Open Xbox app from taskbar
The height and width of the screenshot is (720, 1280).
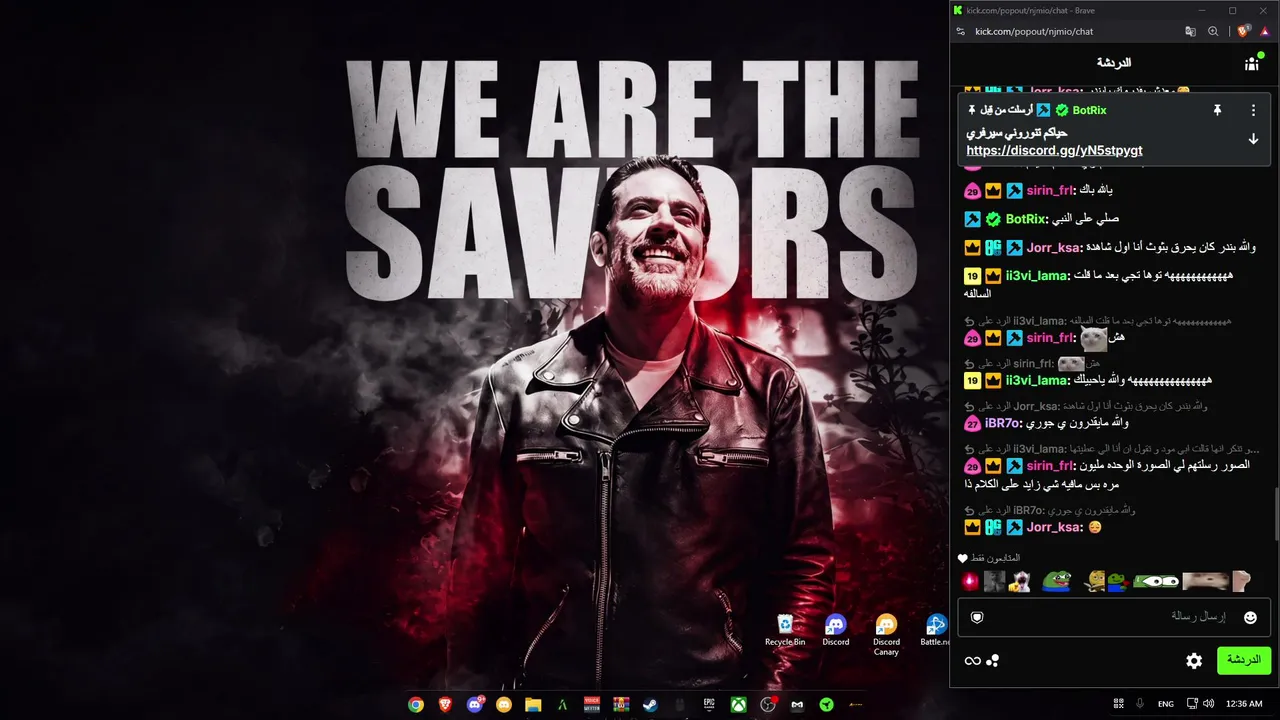pyautogui.click(x=738, y=704)
